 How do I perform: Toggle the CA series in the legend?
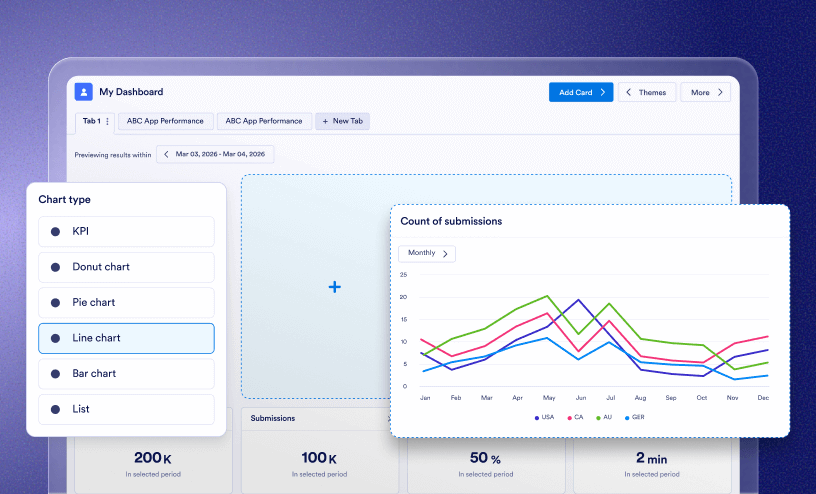[575, 417]
